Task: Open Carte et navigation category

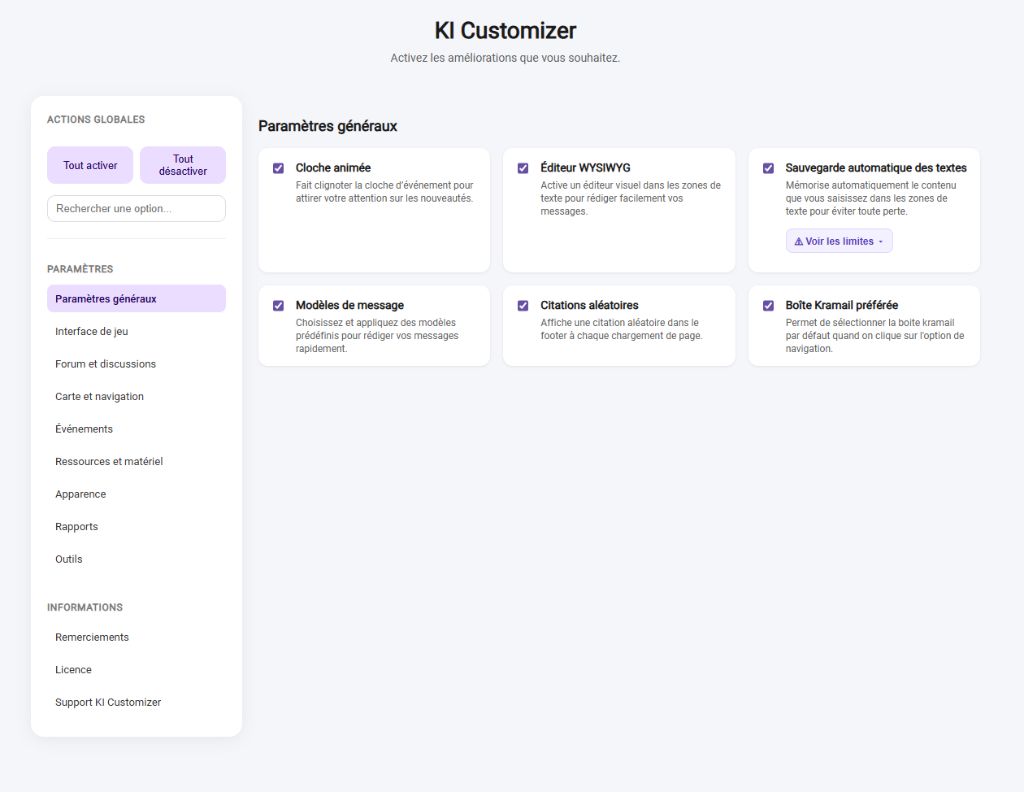Action: pos(99,396)
